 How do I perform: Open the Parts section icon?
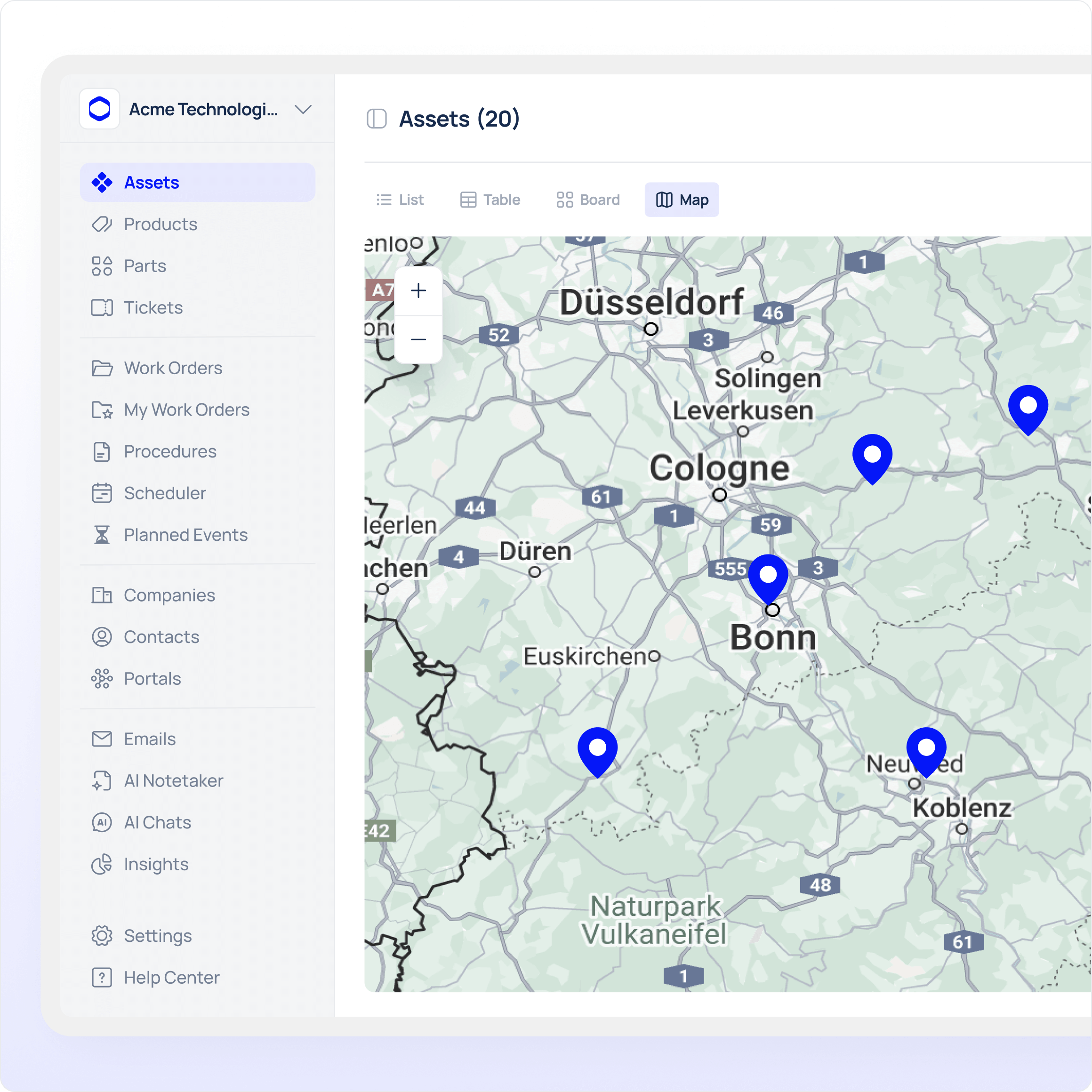point(102,265)
